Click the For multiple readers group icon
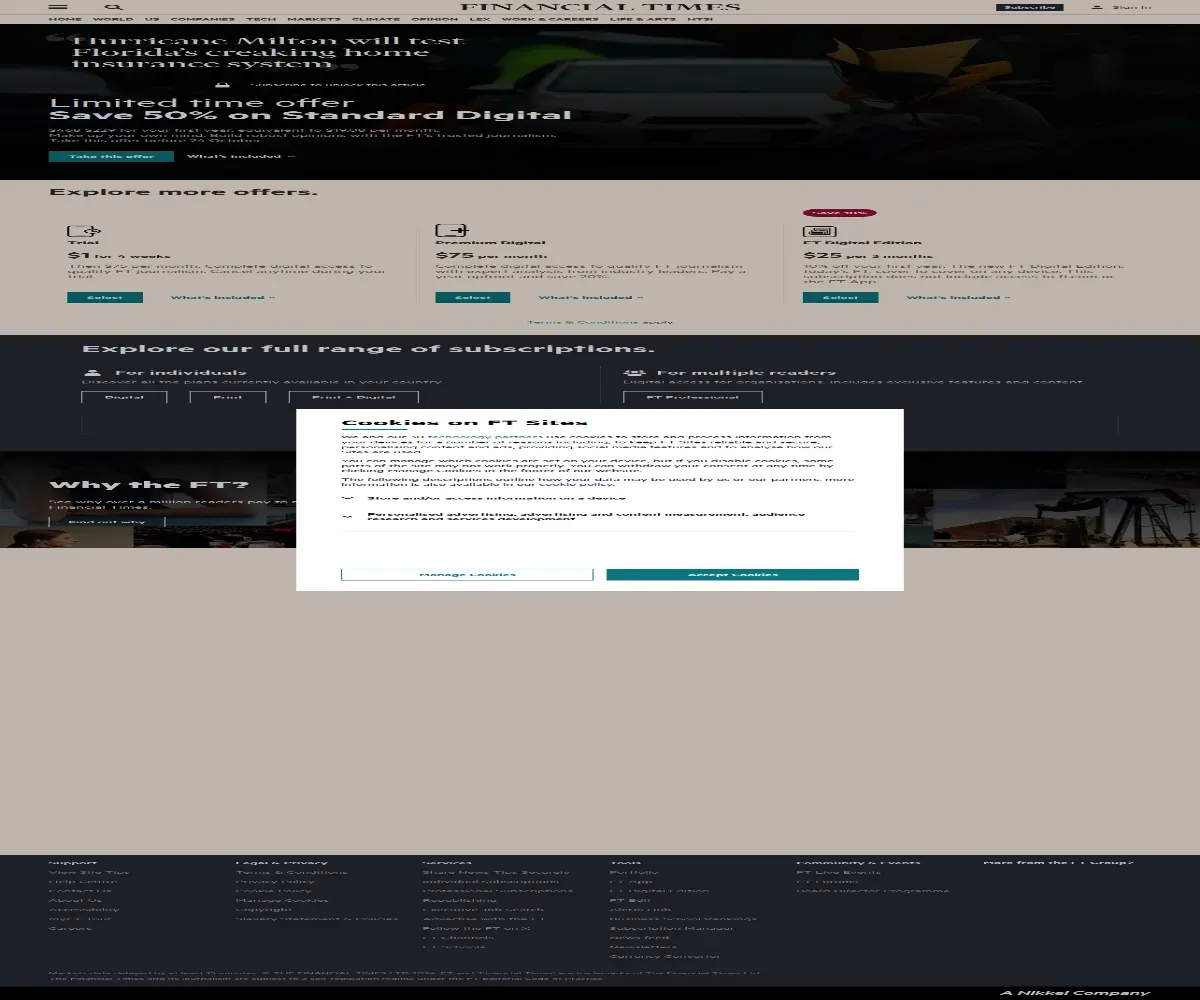The image size is (1200, 1000). click(x=634, y=373)
